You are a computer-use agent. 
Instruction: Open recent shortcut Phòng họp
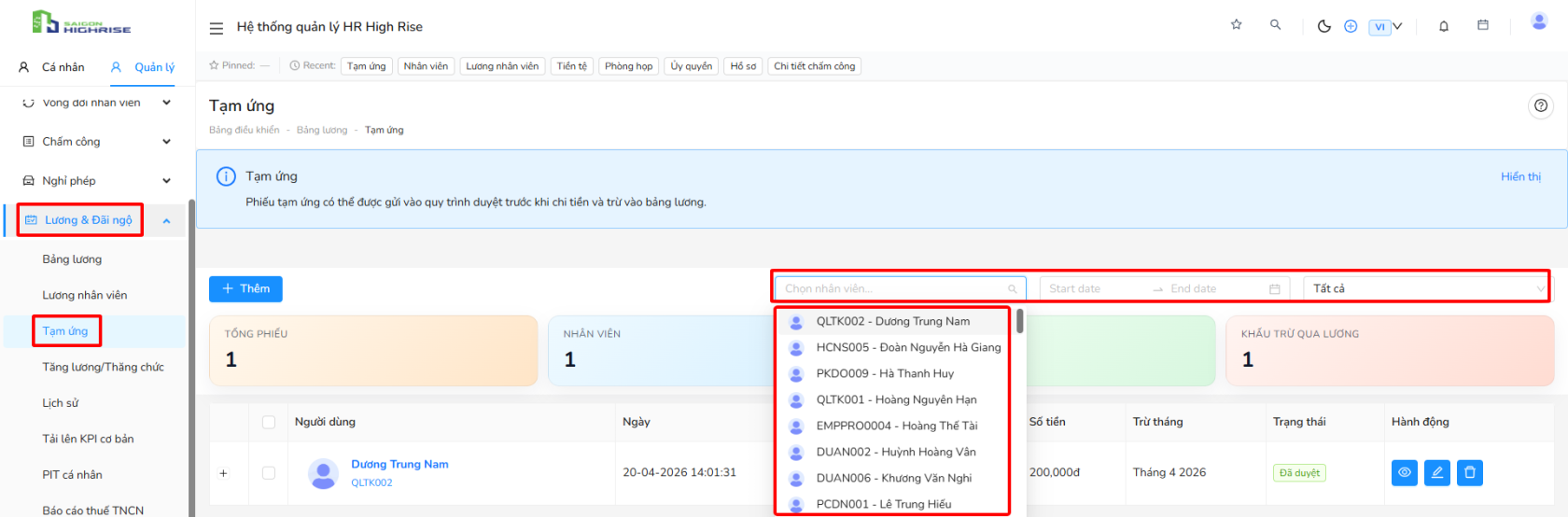(629, 66)
